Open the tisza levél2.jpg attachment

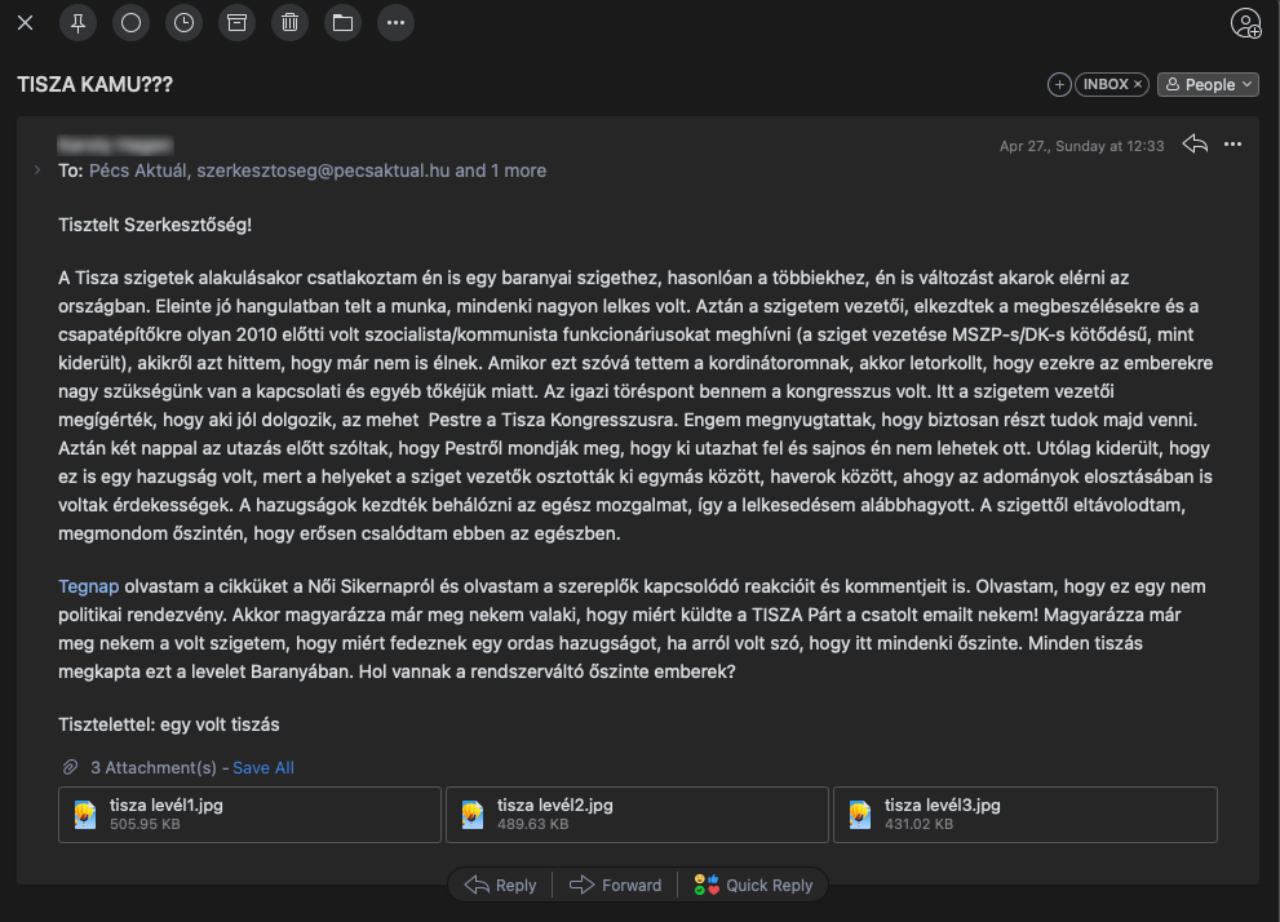coord(637,814)
